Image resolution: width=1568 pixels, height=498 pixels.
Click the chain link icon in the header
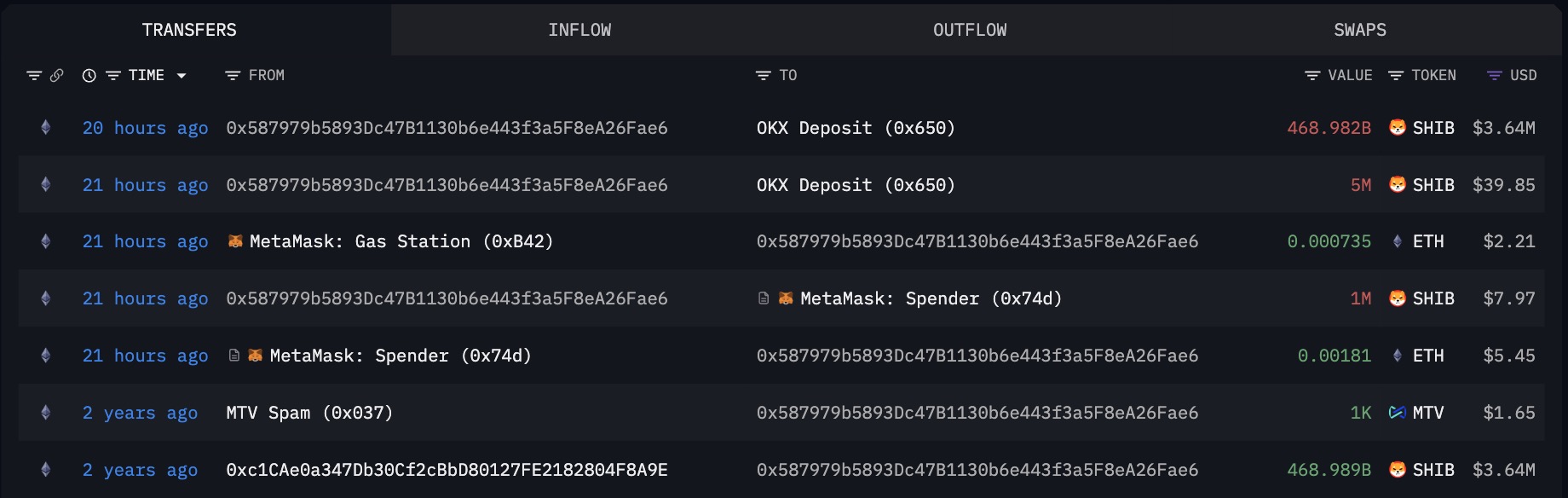[57, 76]
